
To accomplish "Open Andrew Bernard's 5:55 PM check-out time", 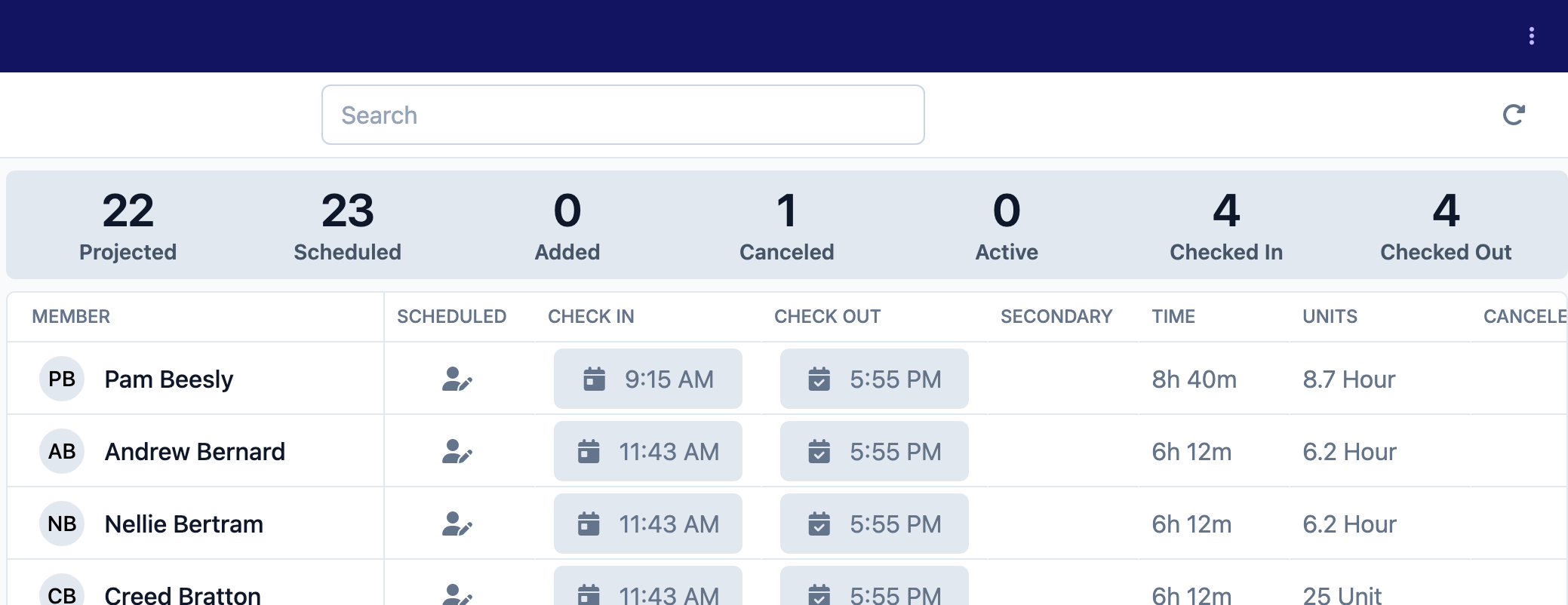I will point(875,451).
